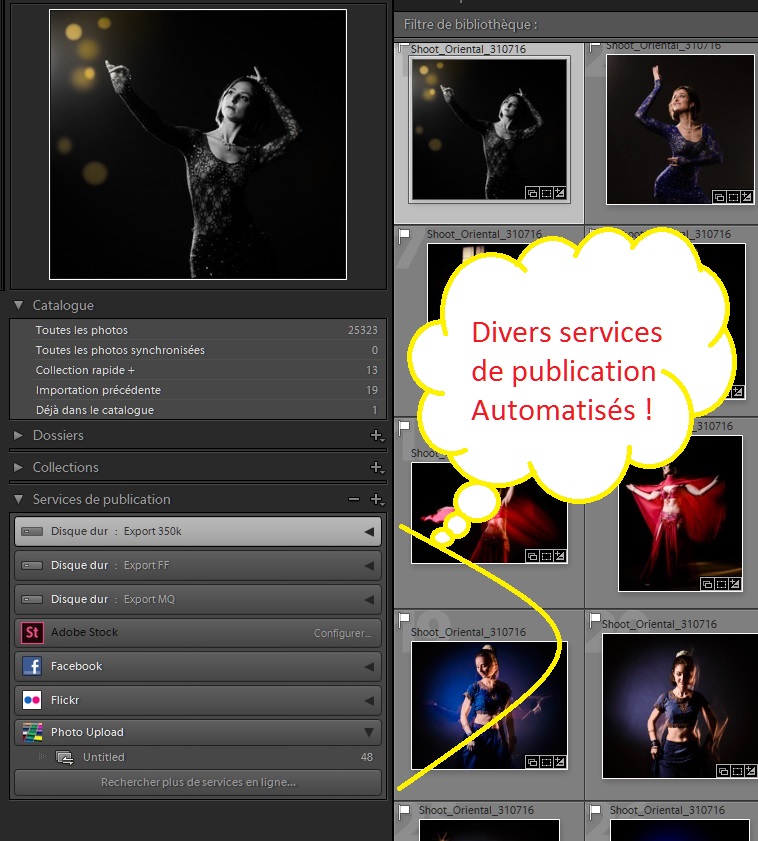Click the Adobe Stock service icon
Viewport: 758px width, 841px height.
pos(32,633)
